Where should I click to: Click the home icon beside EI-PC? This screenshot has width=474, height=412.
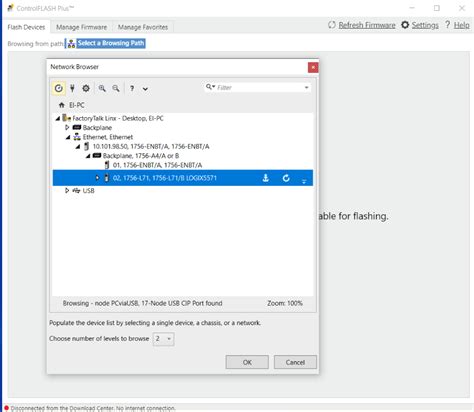(61, 105)
